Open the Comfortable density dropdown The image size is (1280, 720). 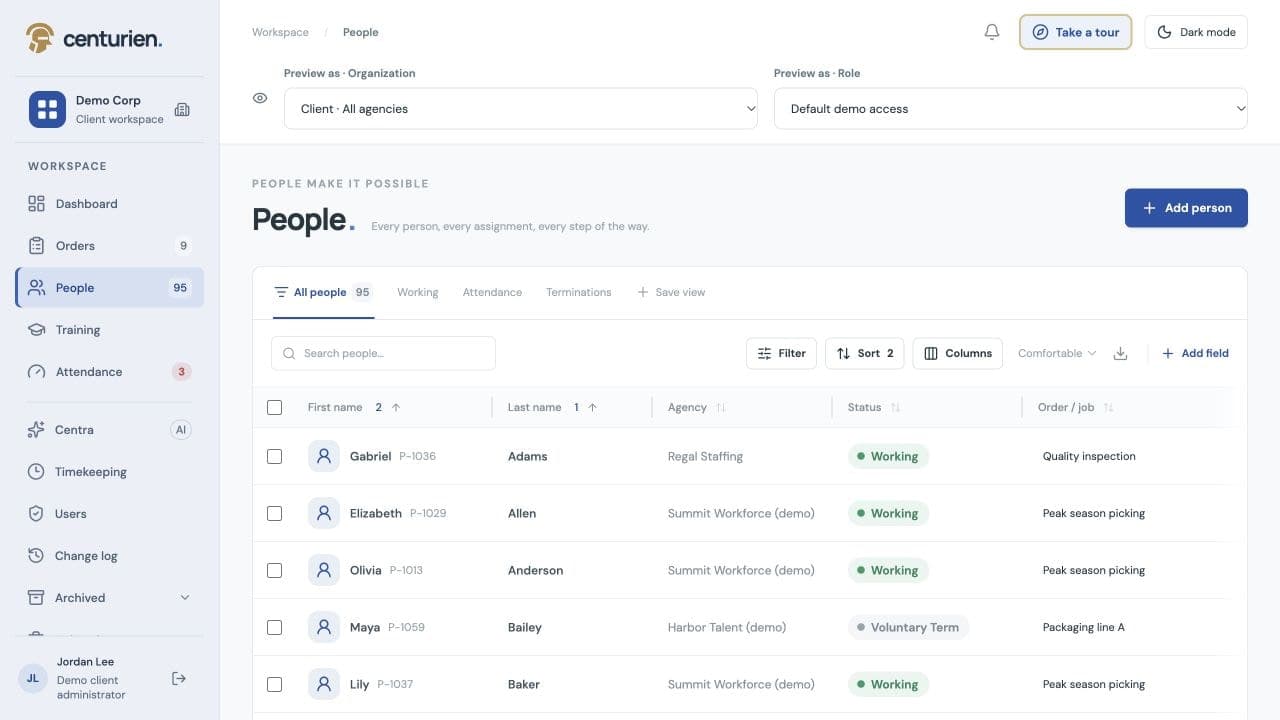1057,353
